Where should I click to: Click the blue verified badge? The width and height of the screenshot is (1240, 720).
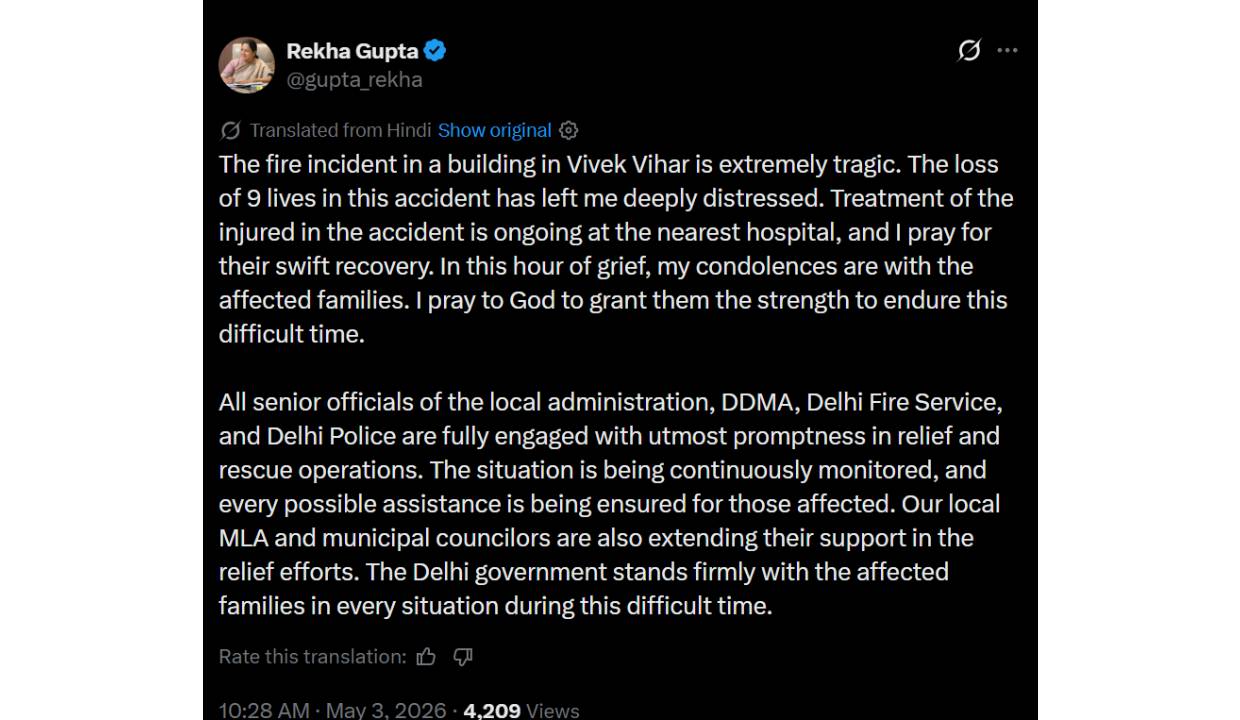click(x=435, y=50)
